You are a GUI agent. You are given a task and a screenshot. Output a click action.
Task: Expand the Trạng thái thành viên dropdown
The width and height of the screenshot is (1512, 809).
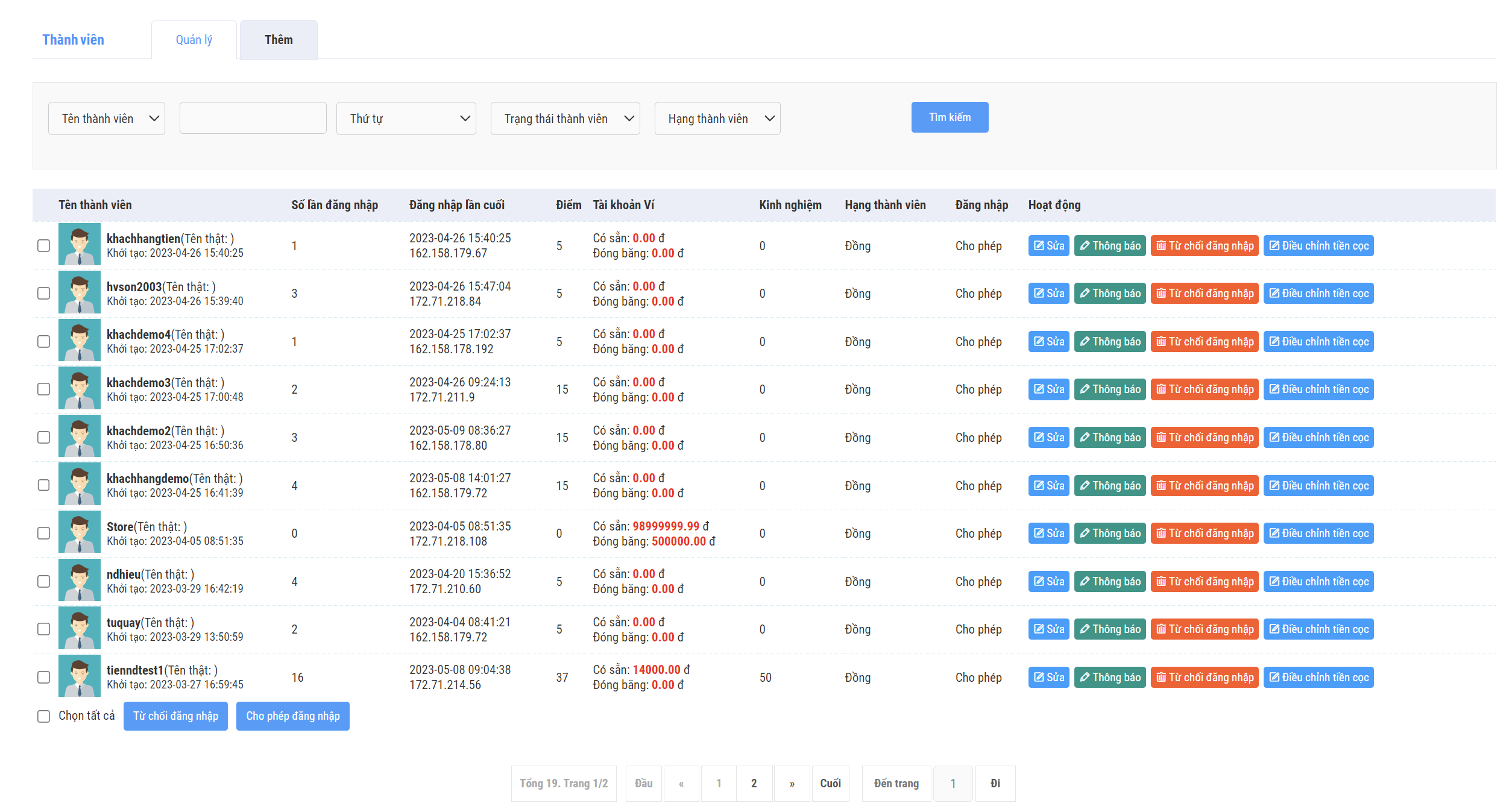[565, 119]
